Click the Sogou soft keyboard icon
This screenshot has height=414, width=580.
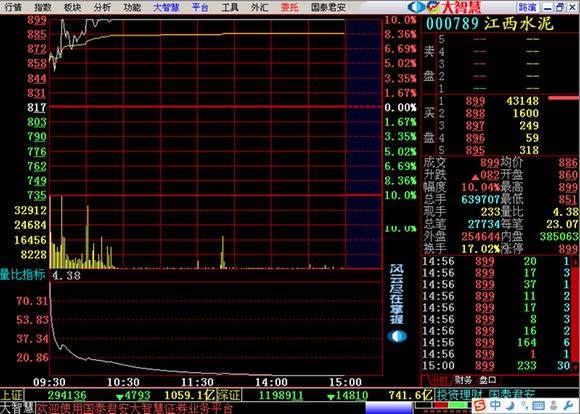click(x=539, y=405)
